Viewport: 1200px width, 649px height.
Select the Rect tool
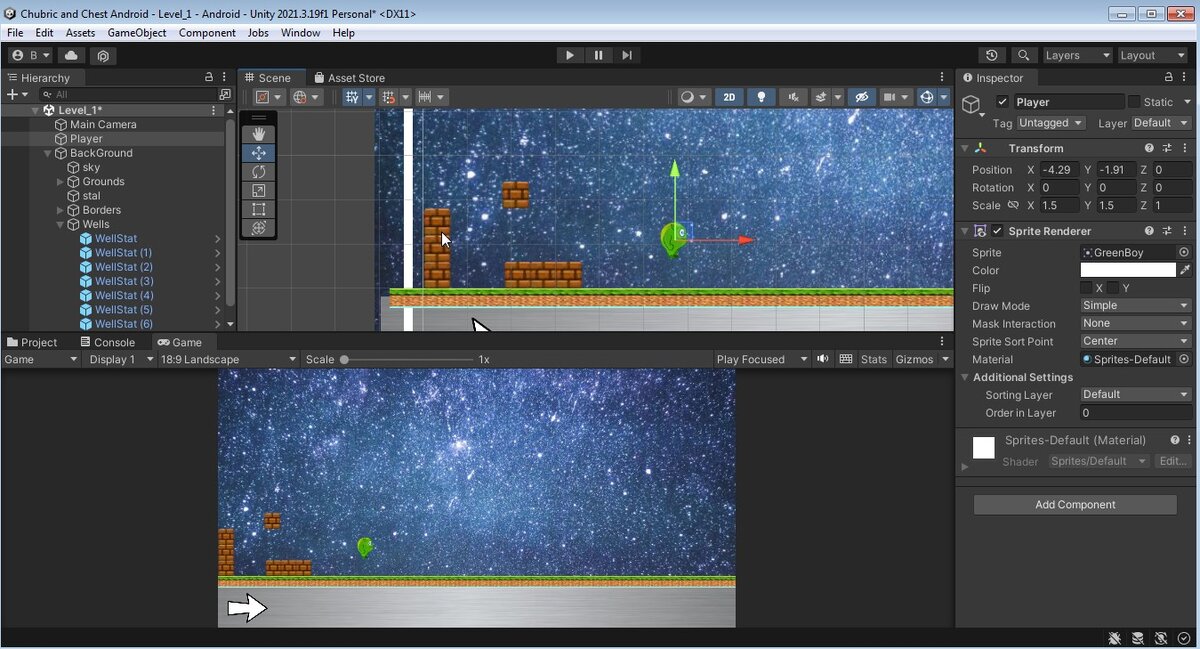click(258, 209)
